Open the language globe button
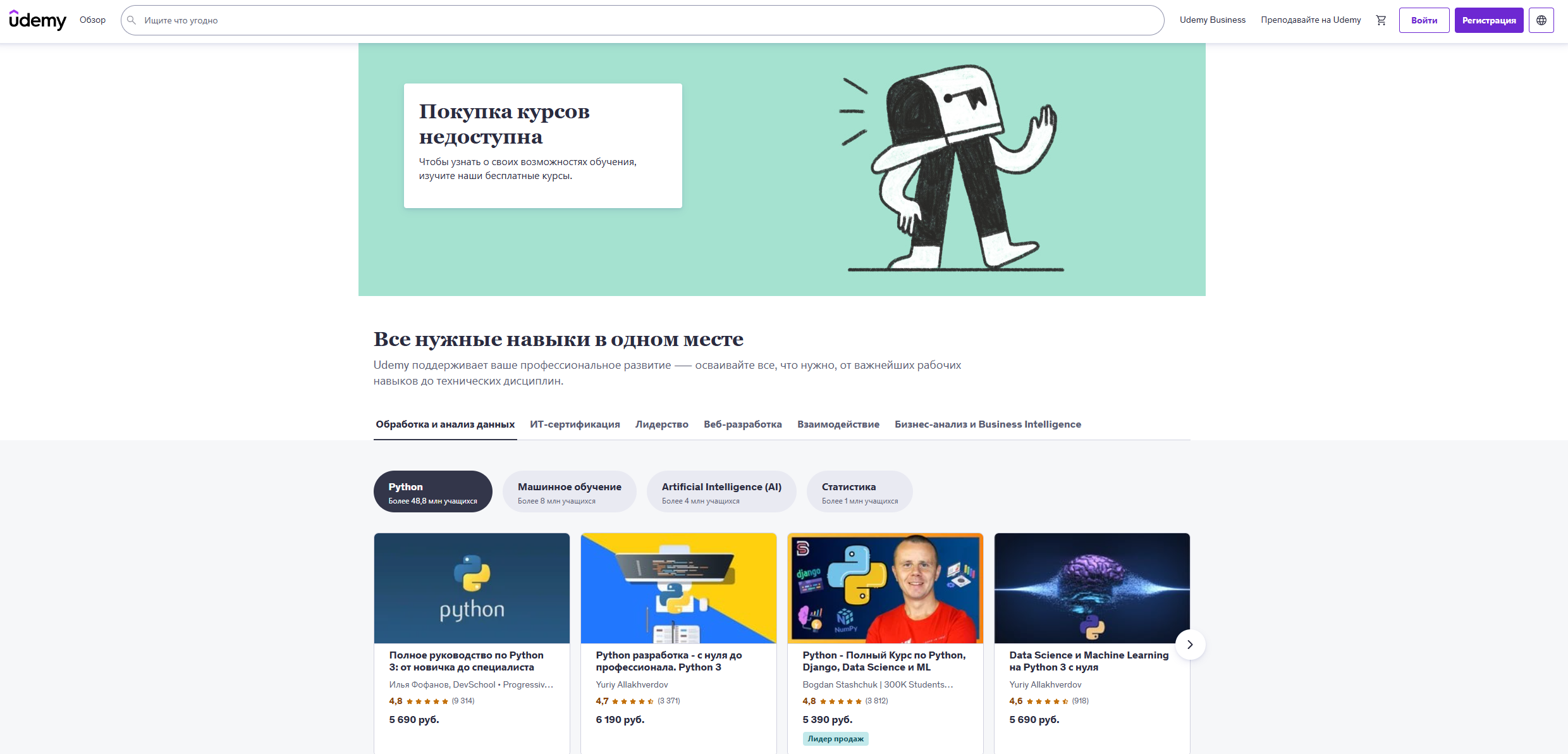This screenshot has height=754, width=1568. coord(1541,20)
